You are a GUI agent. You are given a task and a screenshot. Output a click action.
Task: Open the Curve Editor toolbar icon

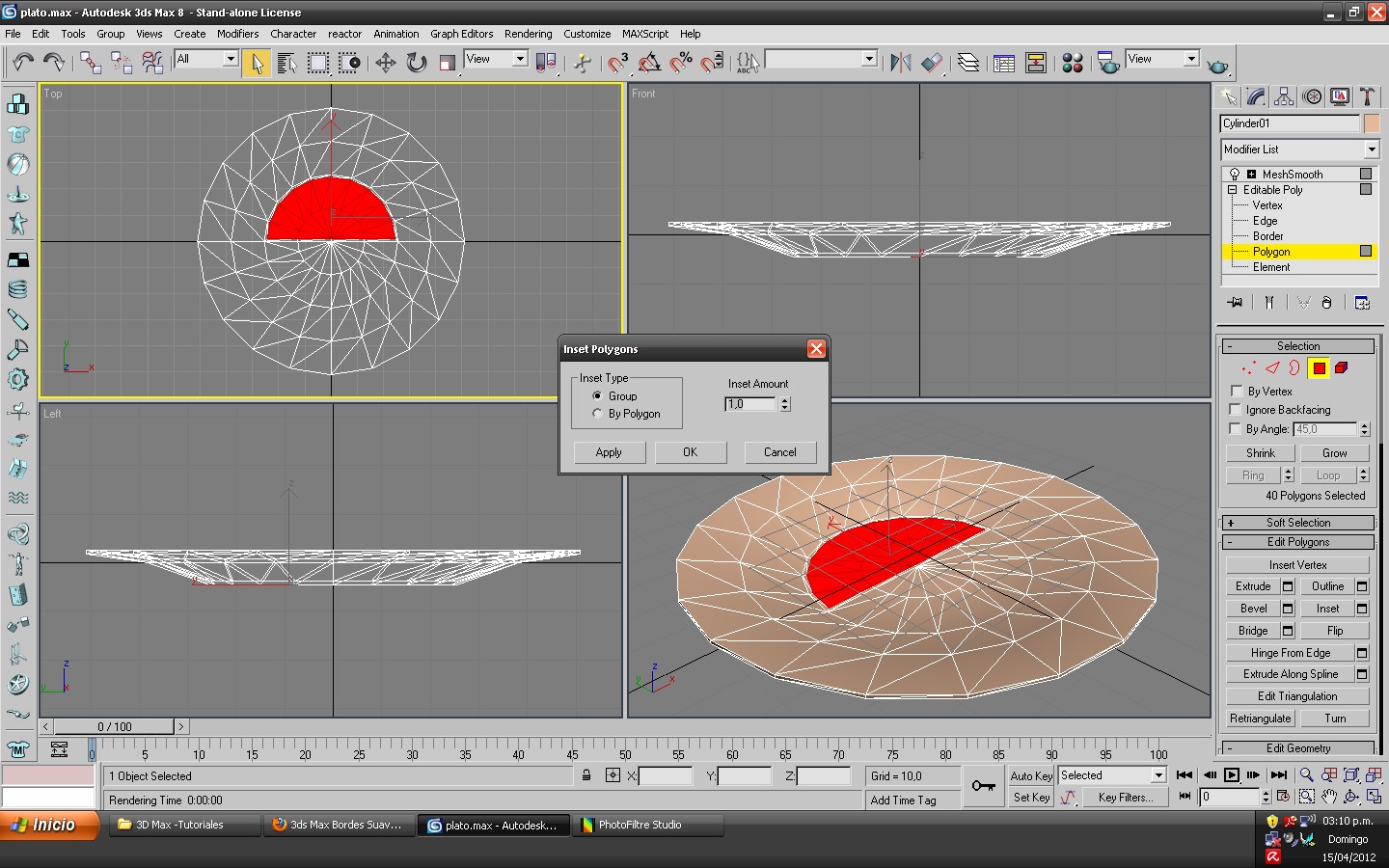click(x=1004, y=64)
